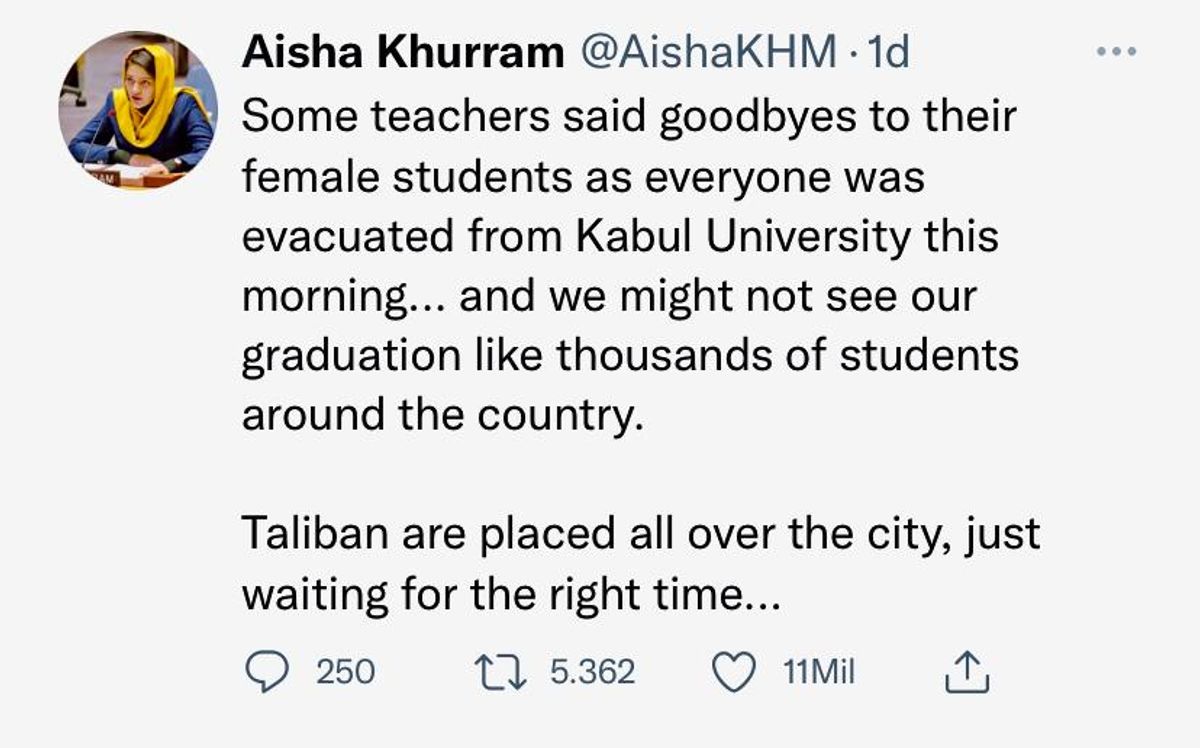
Task: Click the 1d timestamp of the tweet
Action: pos(889,53)
